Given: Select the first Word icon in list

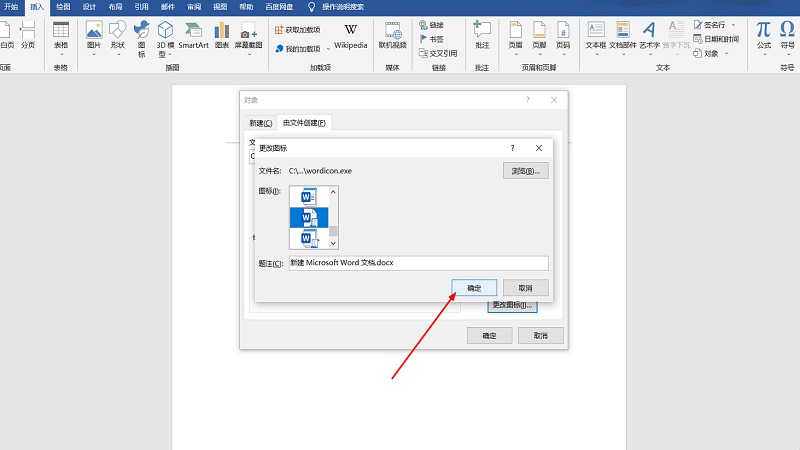Looking at the screenshot, I should (309, 197).
